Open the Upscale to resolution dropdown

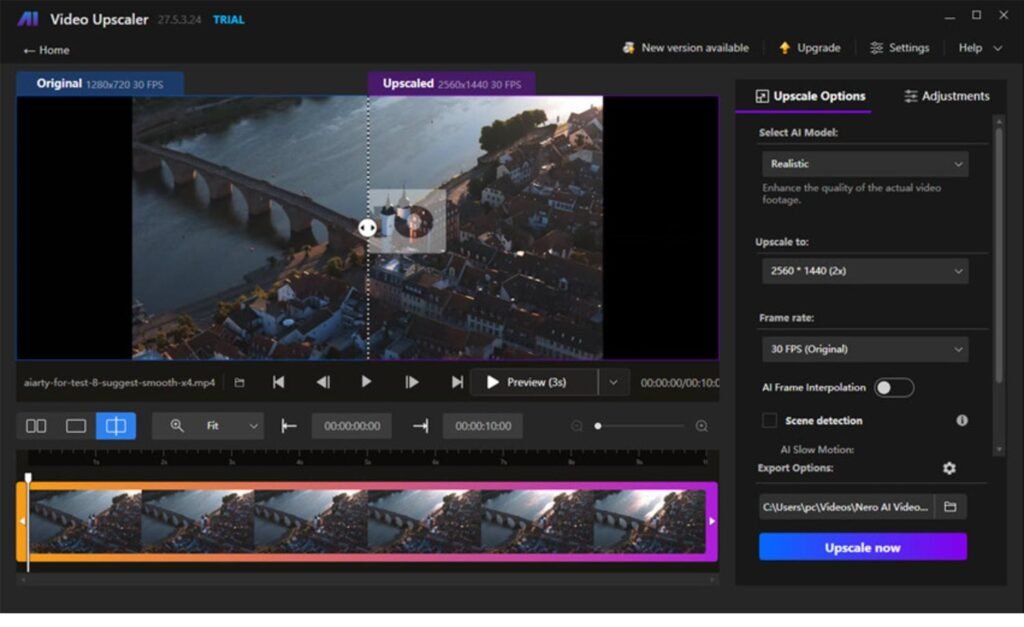864,270
